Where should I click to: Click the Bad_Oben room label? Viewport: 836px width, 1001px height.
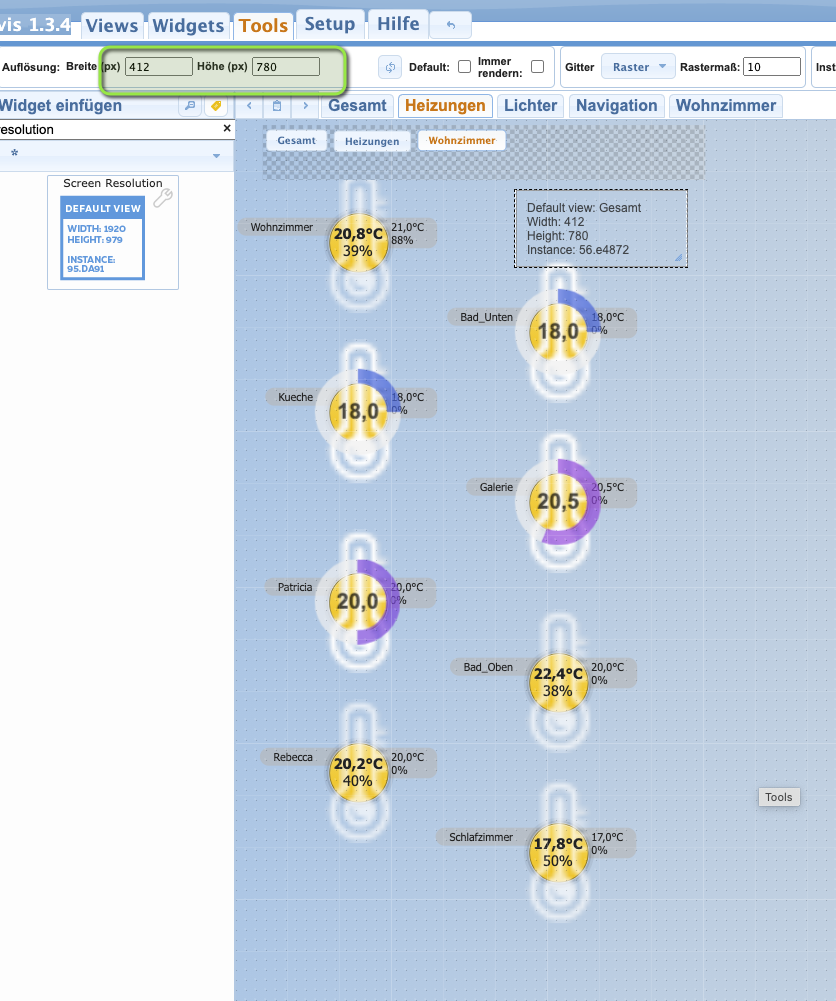(488, 667)
